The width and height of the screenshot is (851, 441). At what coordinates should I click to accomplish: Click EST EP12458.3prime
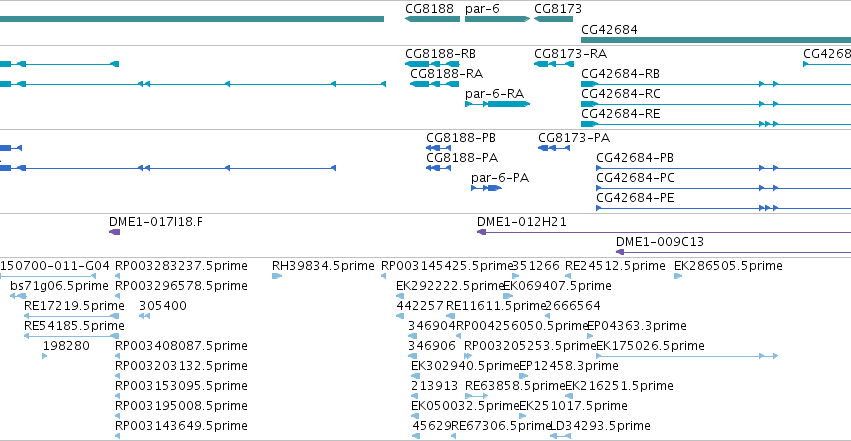click(523, 376)
